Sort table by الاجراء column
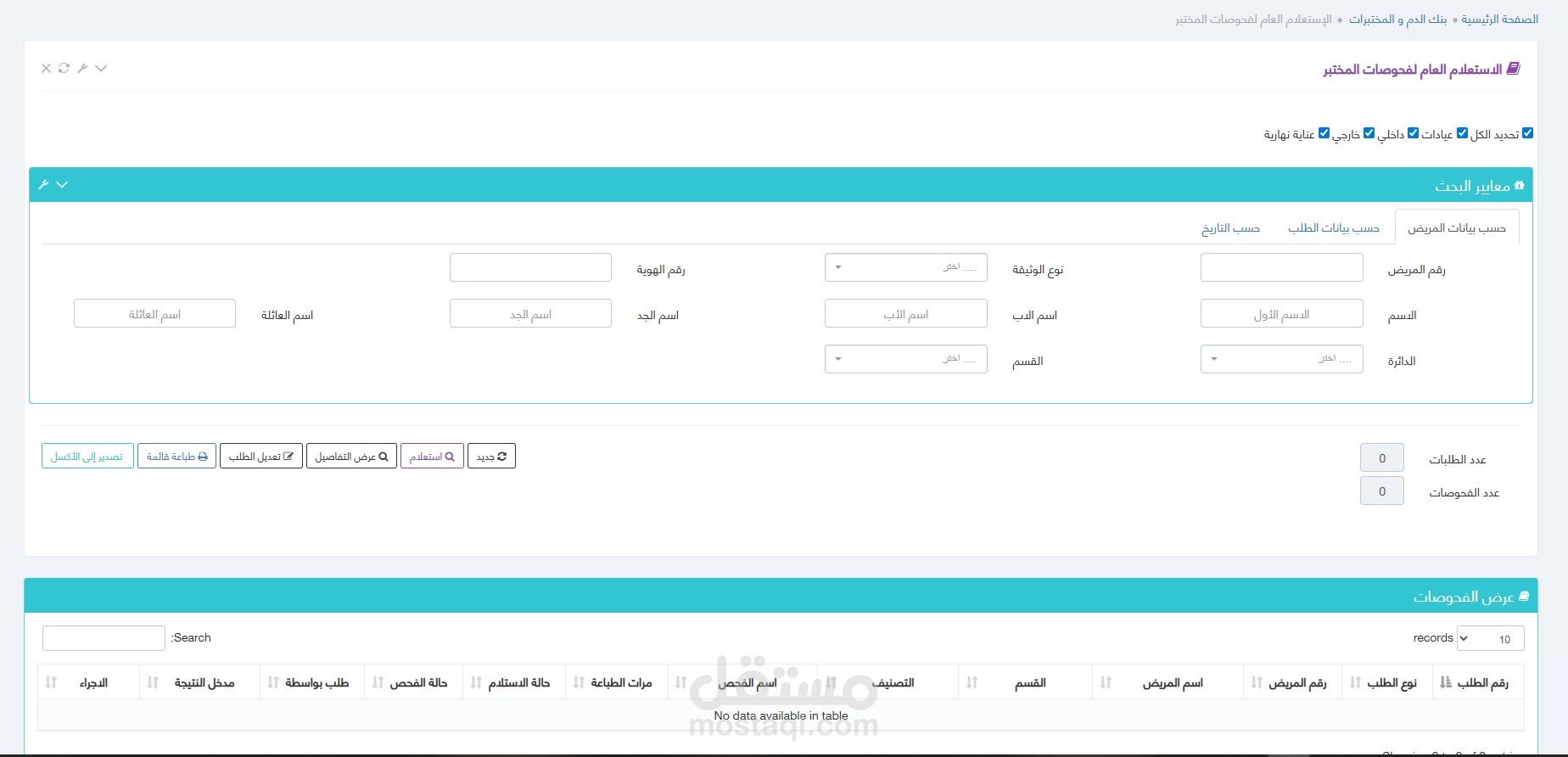Screen dimensions: 1568x757 coord(88,682)
